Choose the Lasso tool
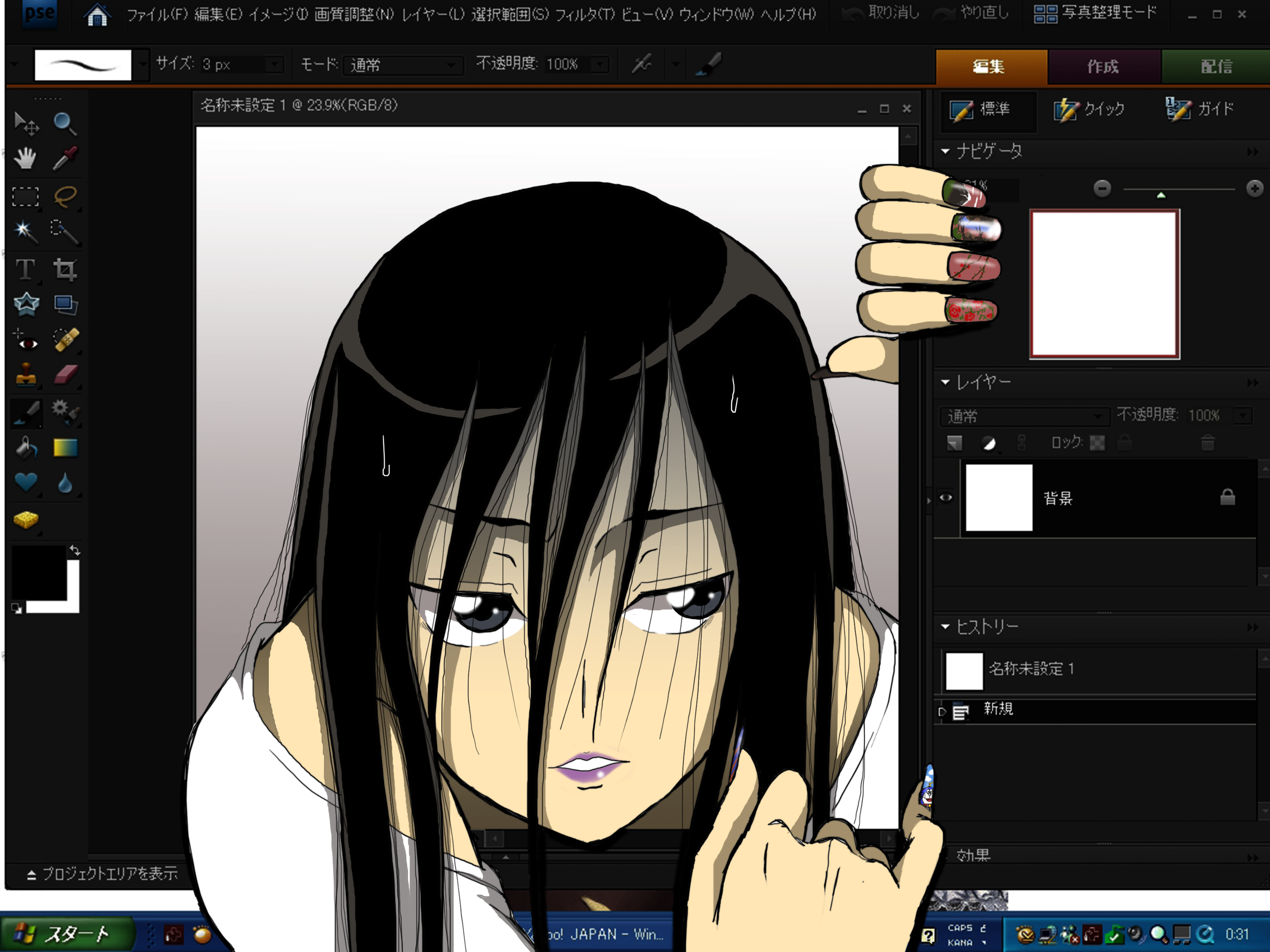Viewport: 1270px width, 952px height. [65, 196]
